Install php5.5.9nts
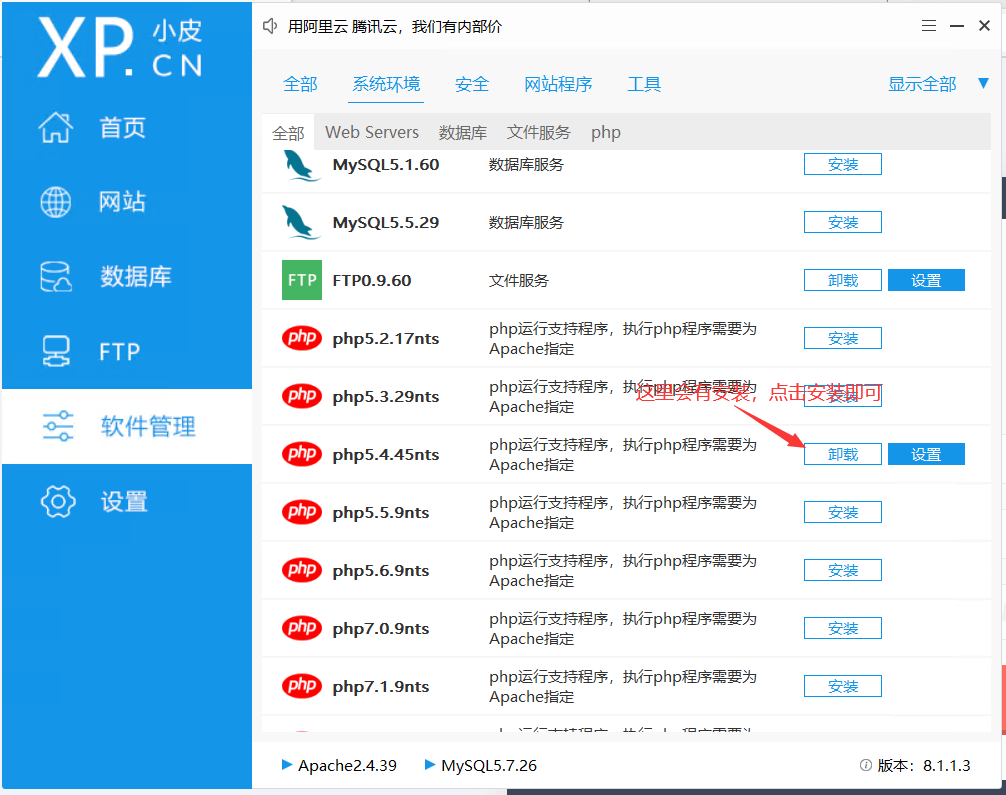The width and height of the screenshot is (1006, 795). (842, 512)
